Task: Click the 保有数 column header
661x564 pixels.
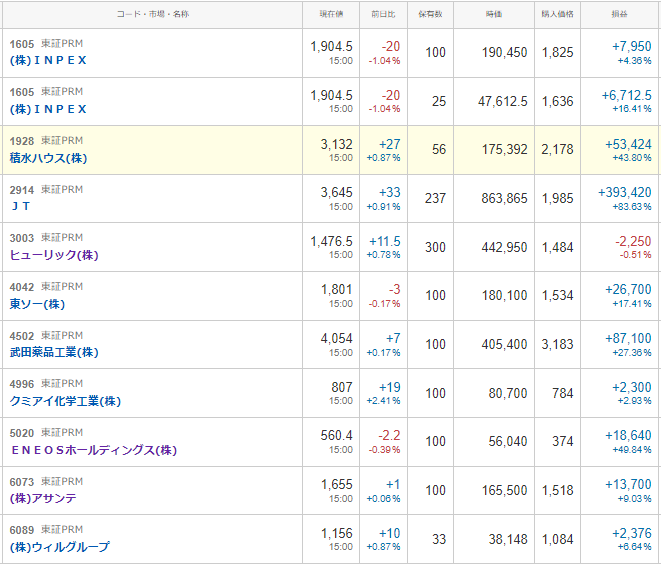Action: [x=430, y=14]
